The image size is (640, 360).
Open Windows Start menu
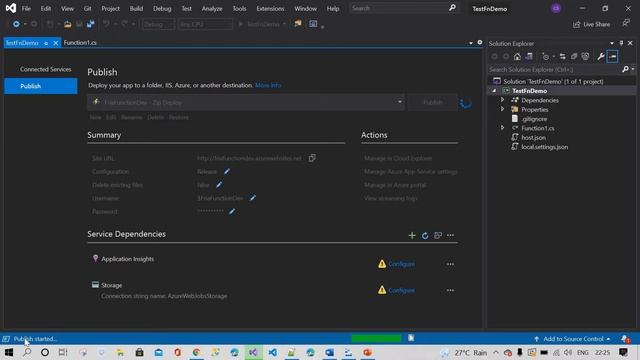(x=9, y=352)
